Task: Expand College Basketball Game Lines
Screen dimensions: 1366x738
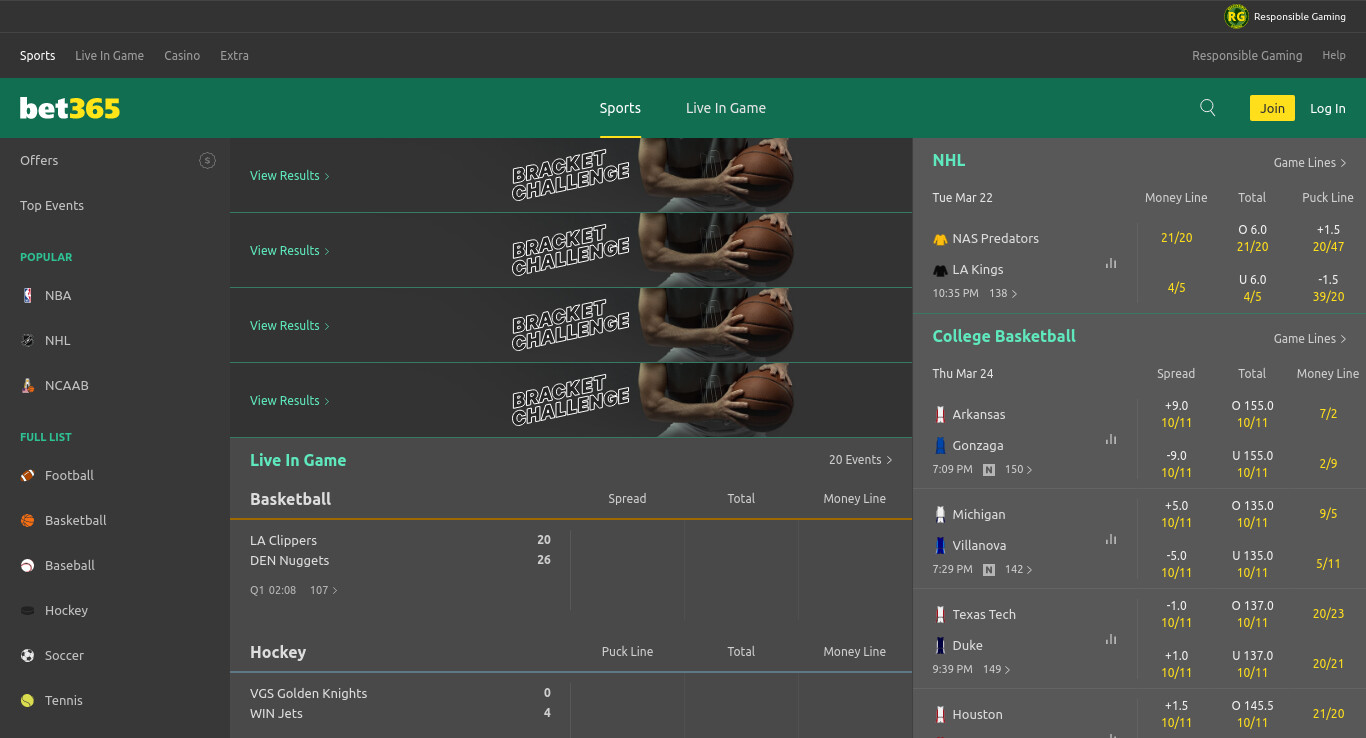Action: tap(1310, 338)
